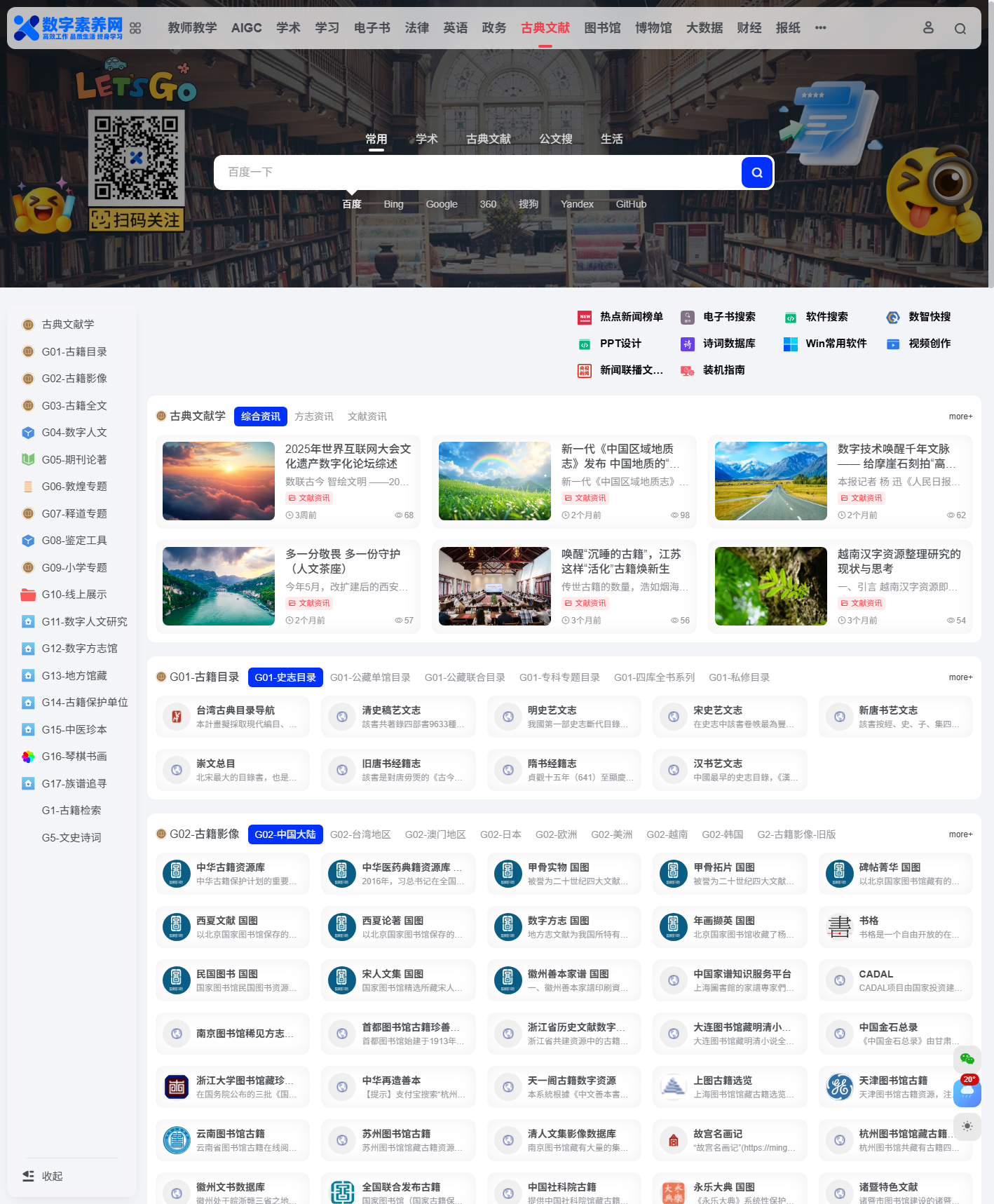Open the search magnifier icon in the top bar

[960, 29]
